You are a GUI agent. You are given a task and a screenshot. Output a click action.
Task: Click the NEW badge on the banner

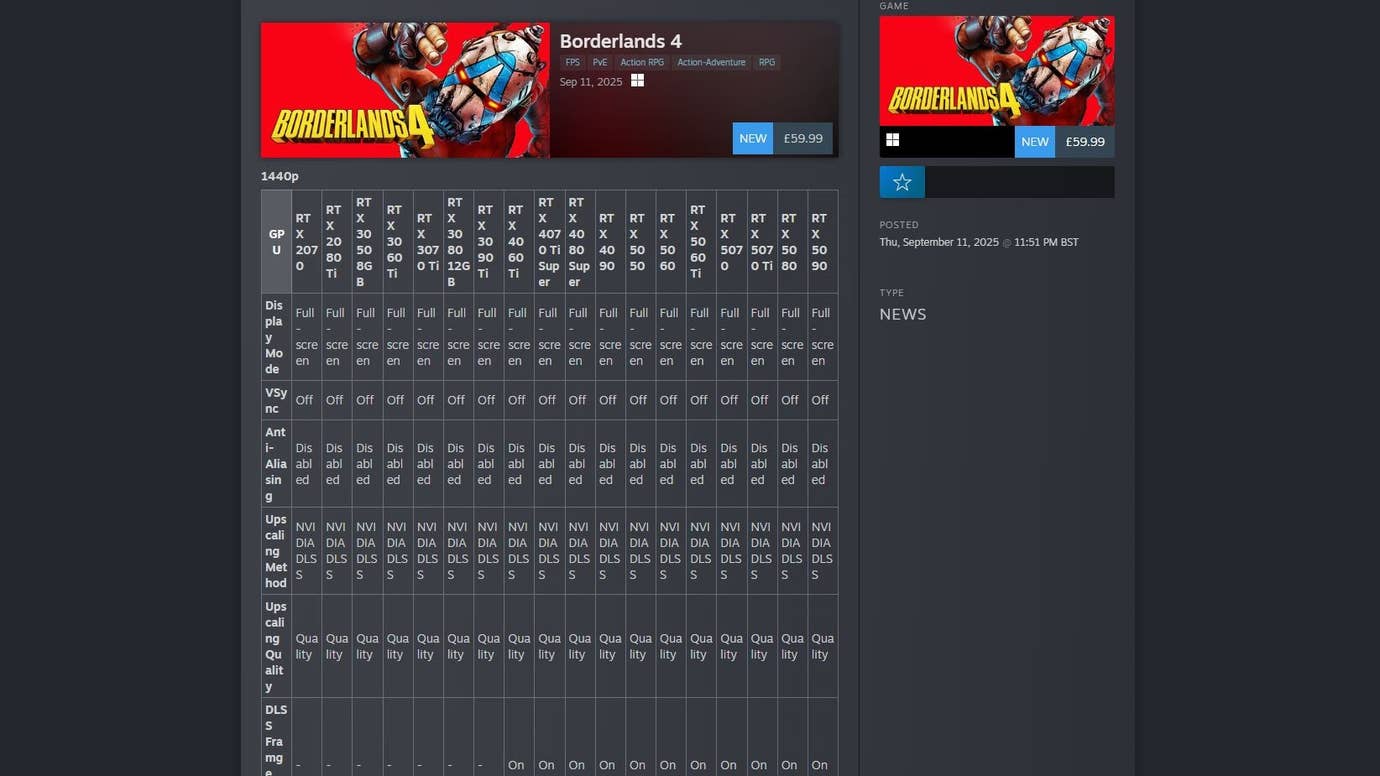(x=752, y=138)
